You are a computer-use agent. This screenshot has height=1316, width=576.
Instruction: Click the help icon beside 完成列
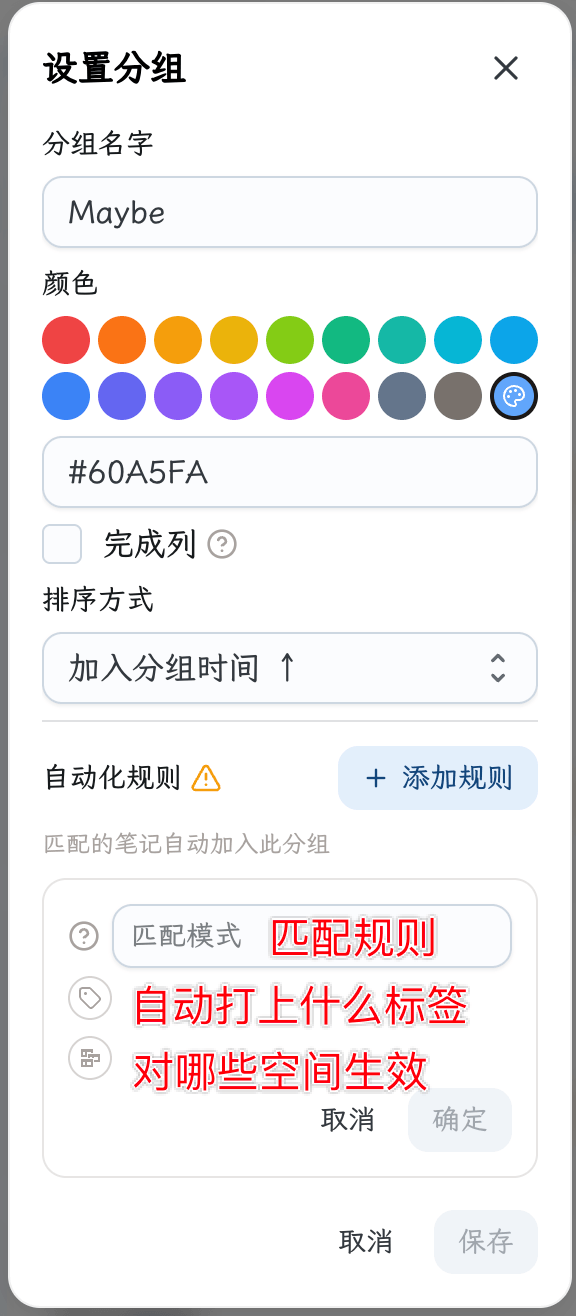pos(222,545)
